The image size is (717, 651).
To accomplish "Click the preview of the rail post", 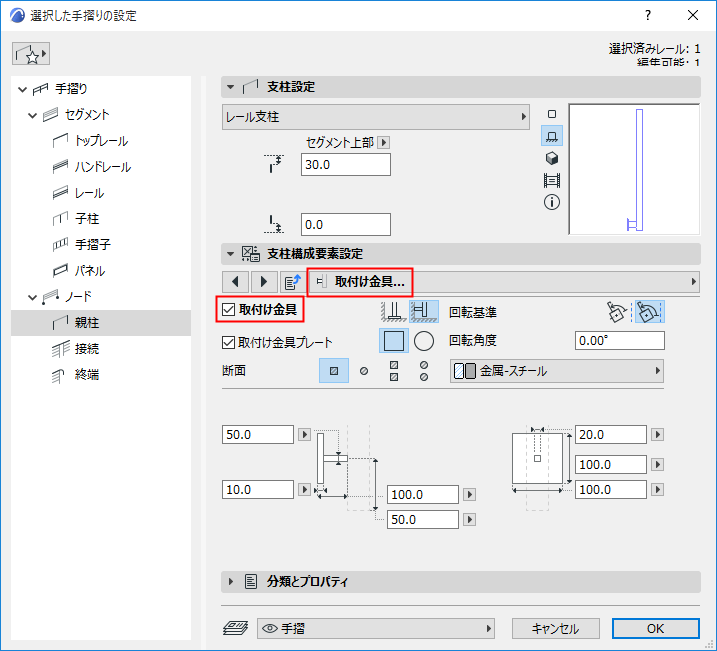I will [634, 169].
